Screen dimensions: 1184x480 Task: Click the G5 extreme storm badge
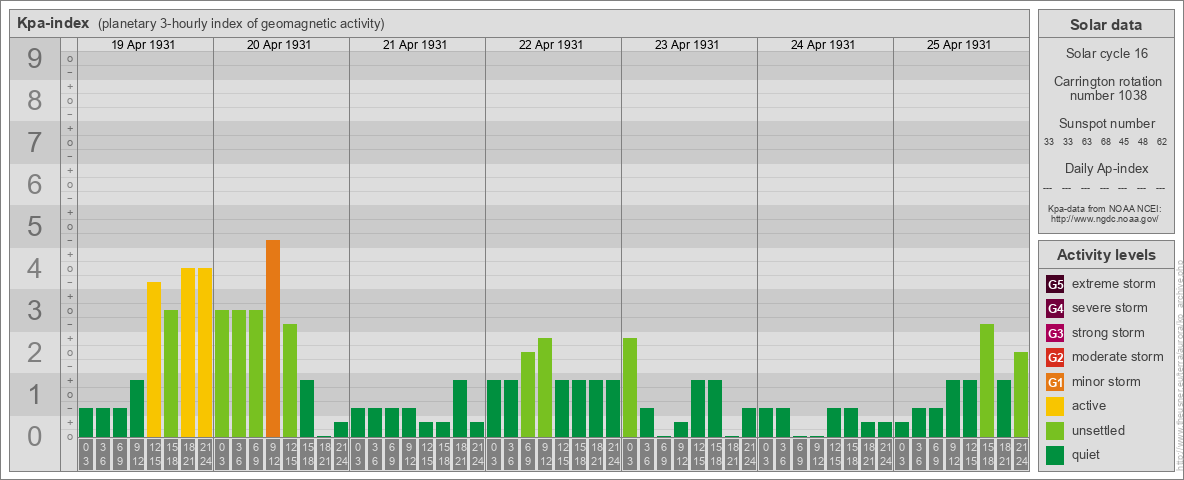pos(1055,285)
